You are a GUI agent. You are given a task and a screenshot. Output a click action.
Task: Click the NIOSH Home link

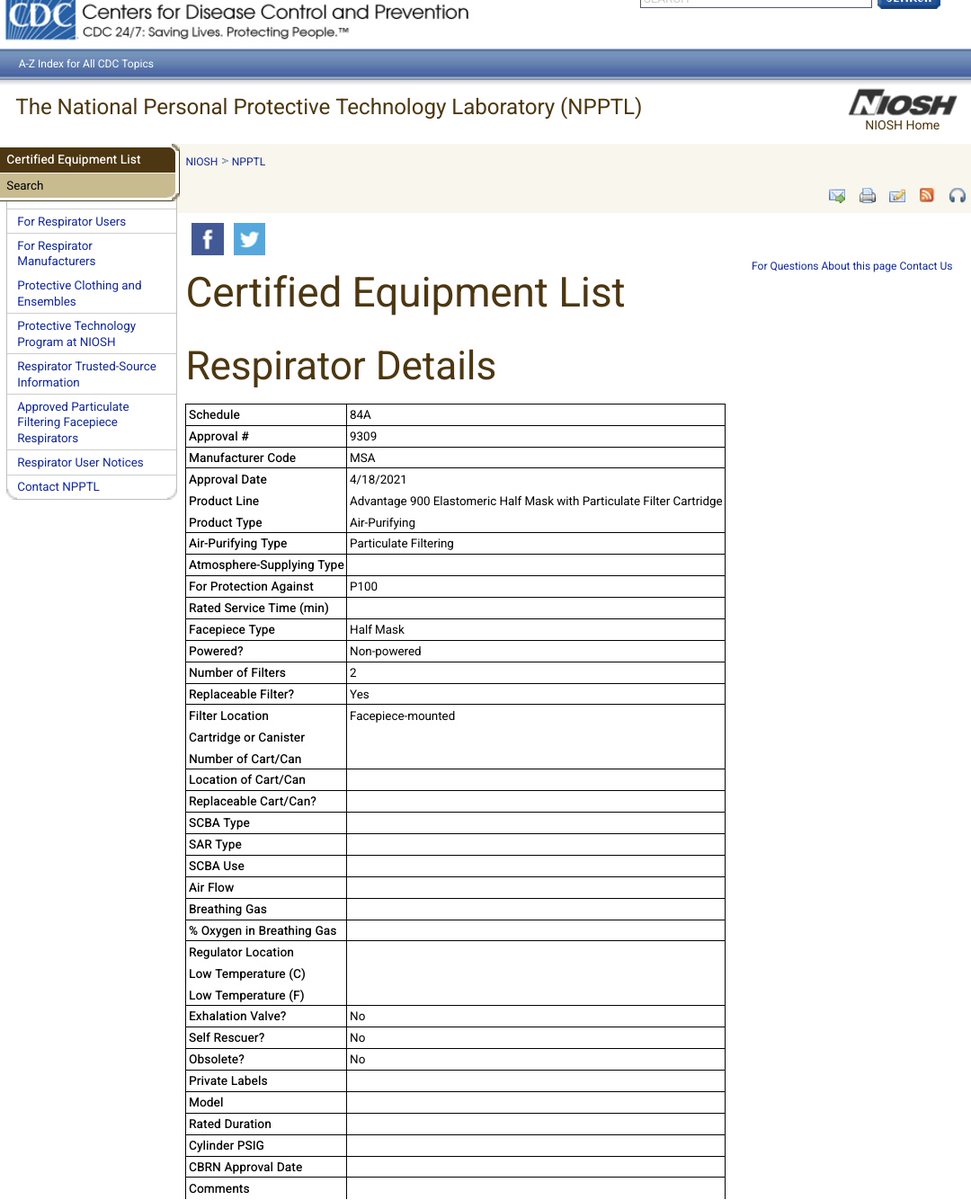tap(902, 126)
